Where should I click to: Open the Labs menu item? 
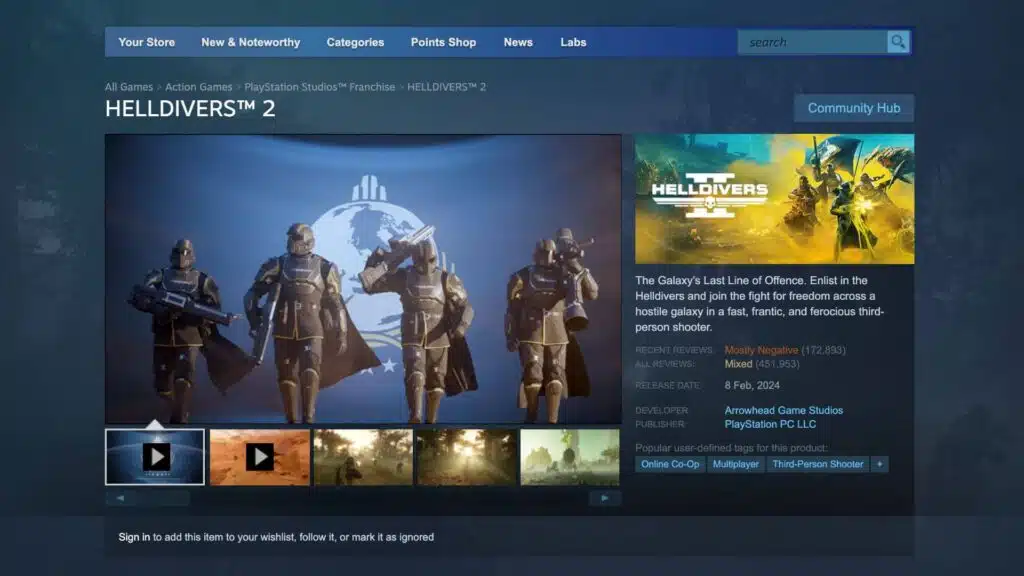point(573,42)
